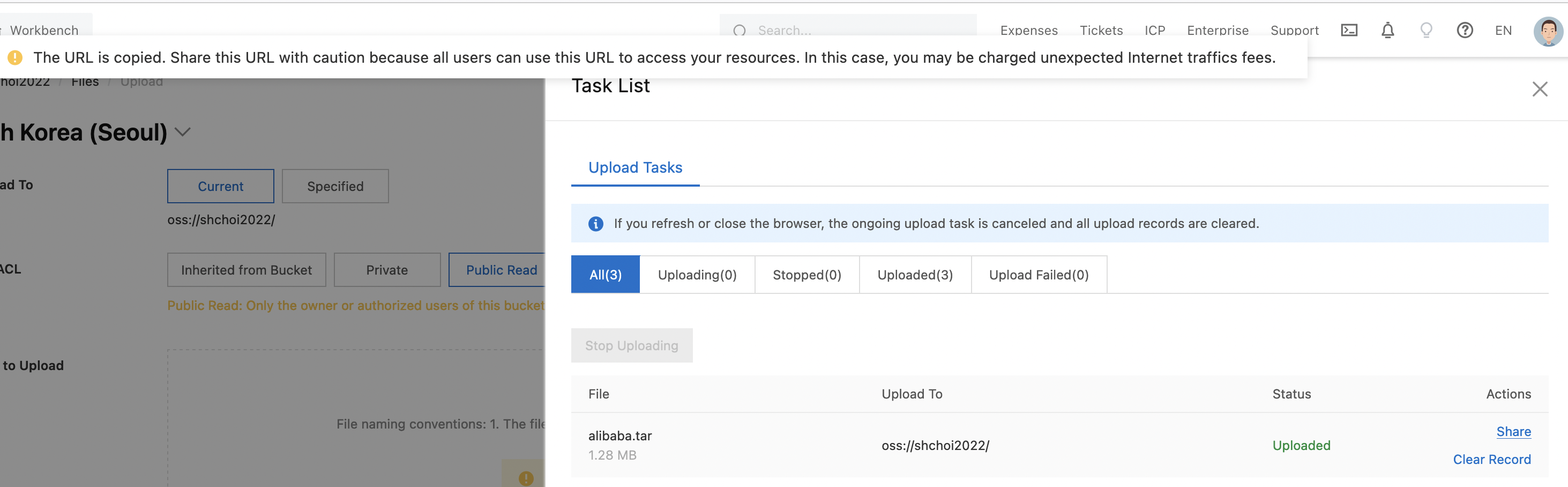Go to Files breadcrumb
Screen dimensions: 1568x487
(x=85, y=81)
